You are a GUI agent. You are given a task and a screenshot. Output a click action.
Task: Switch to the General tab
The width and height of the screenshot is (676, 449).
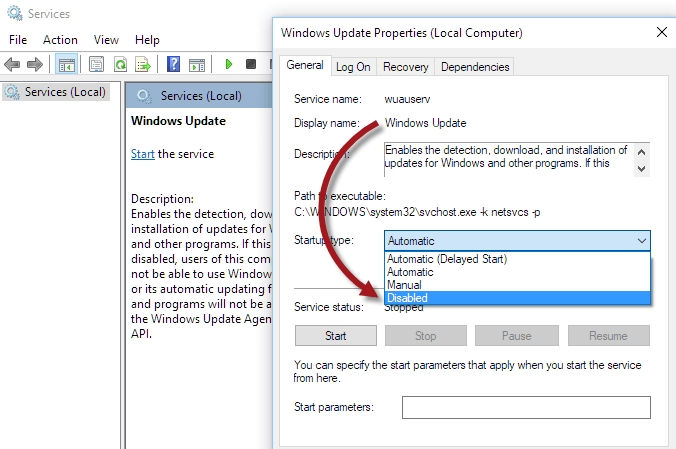pos(305,66)
